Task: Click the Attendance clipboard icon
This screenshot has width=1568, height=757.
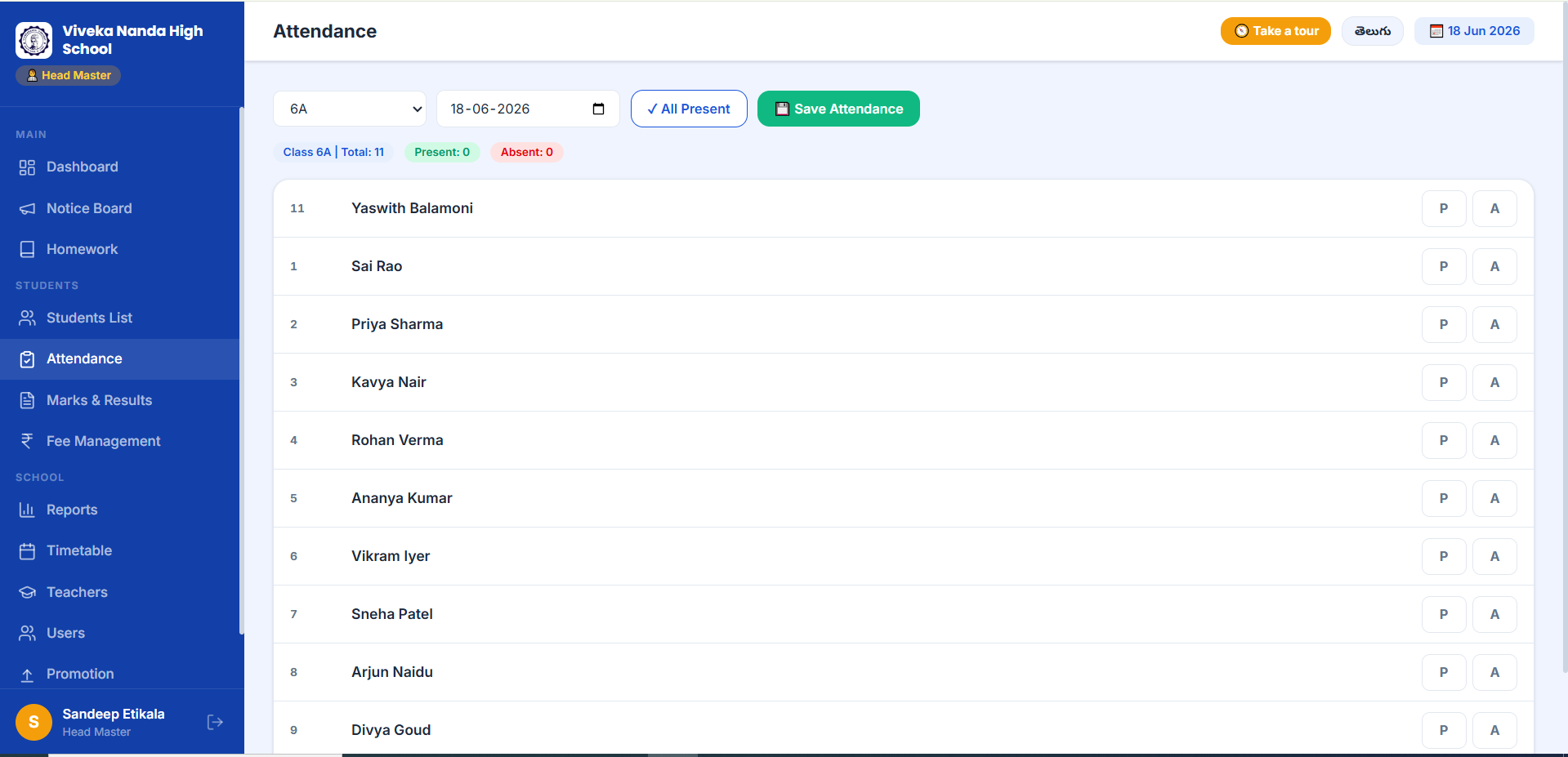Action: (27, 359)
